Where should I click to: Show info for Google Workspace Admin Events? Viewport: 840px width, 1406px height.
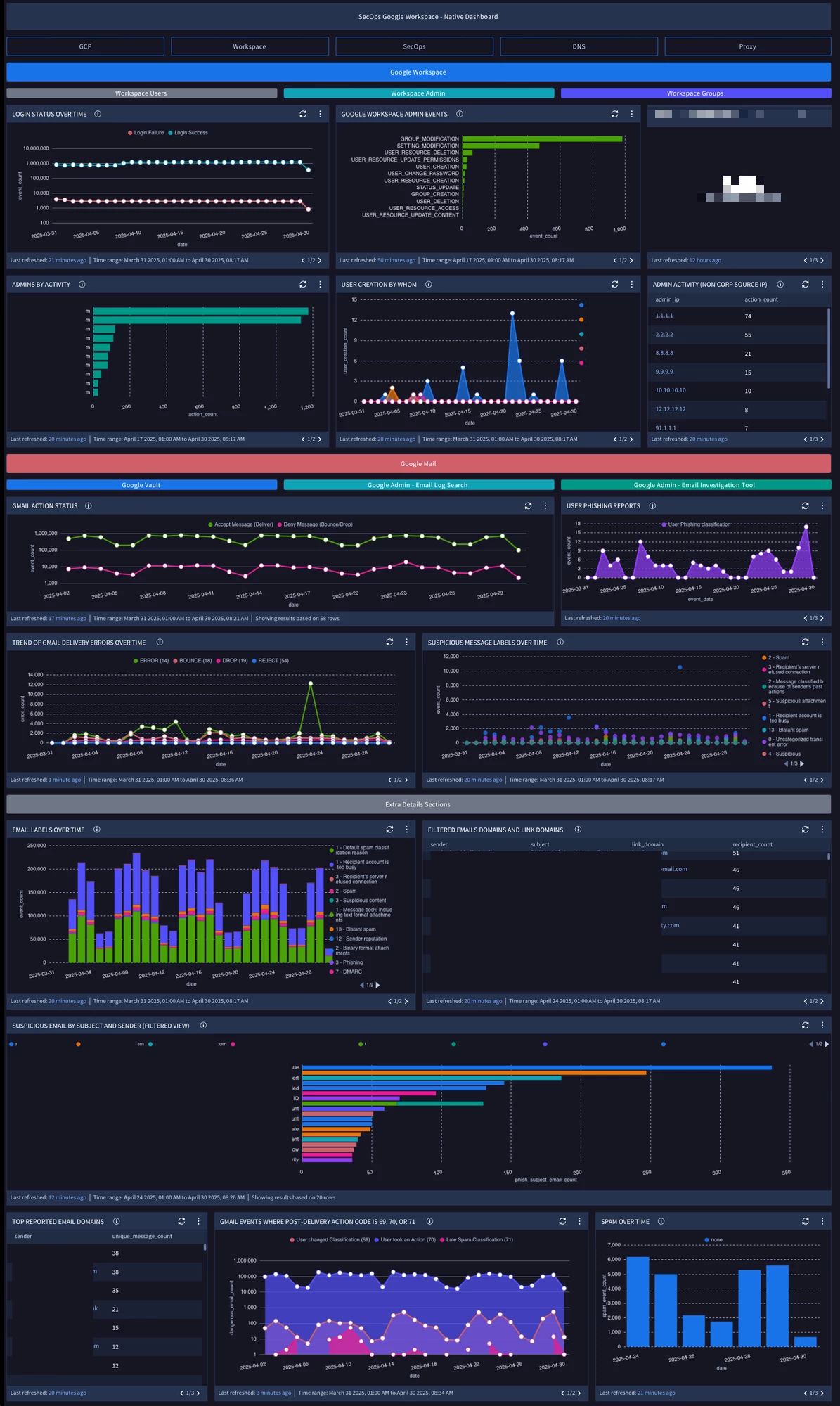(460, 114)
